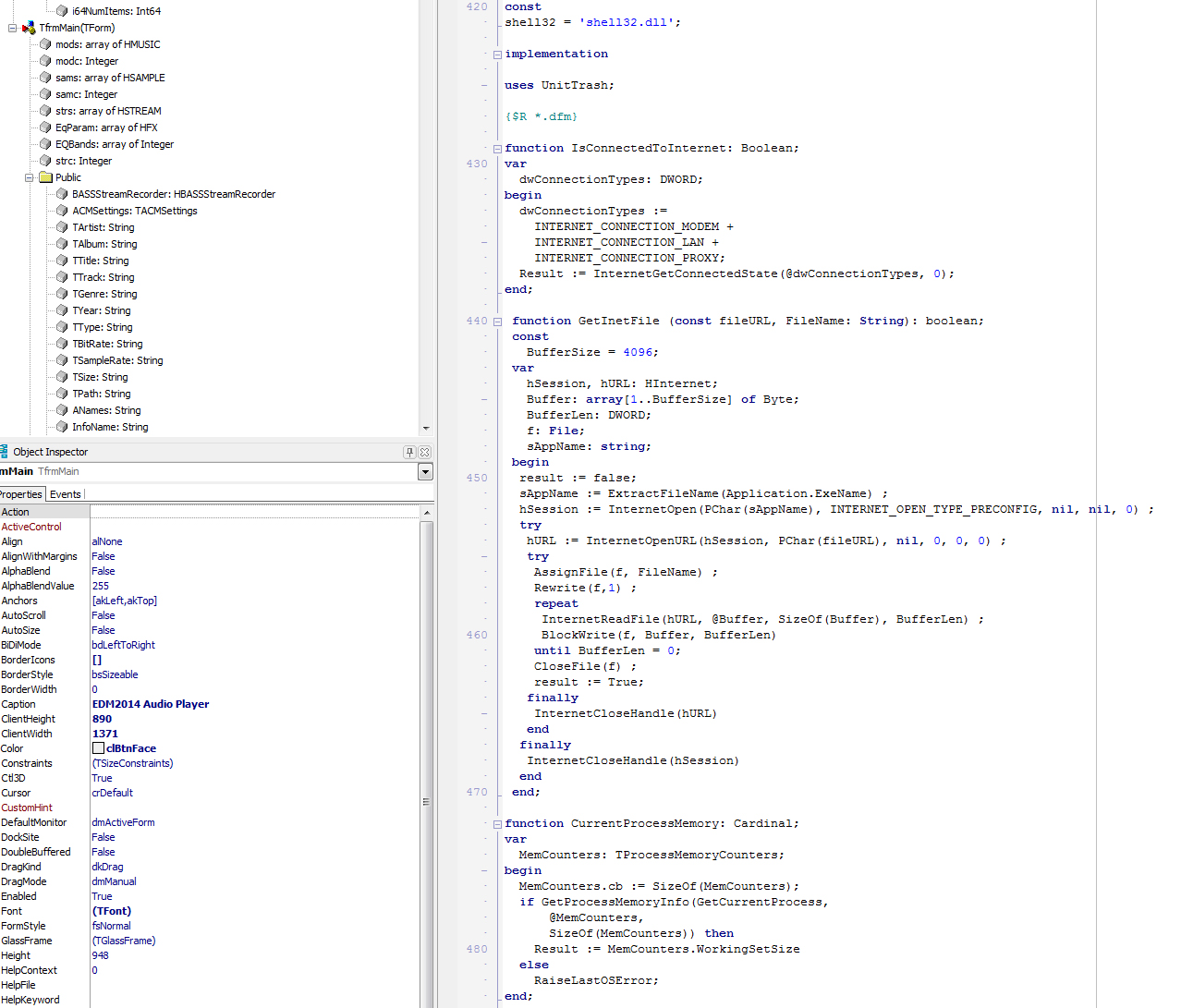Fold the GetInetFile function block
Viewport: 1181px width, 1008px height.
coord(497,322)
